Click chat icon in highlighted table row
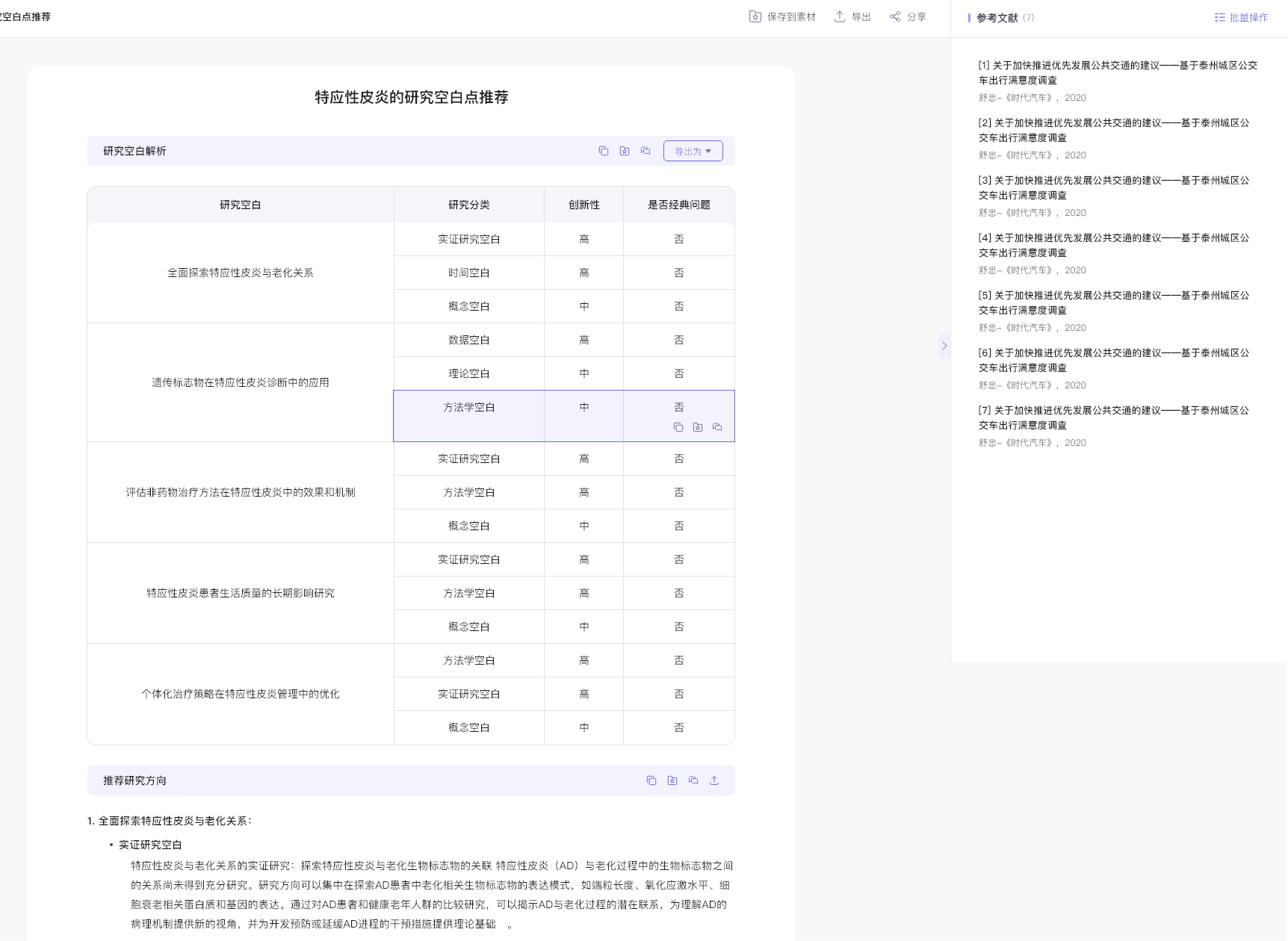This screenshot has width=1288, height=941. (717, 427)
